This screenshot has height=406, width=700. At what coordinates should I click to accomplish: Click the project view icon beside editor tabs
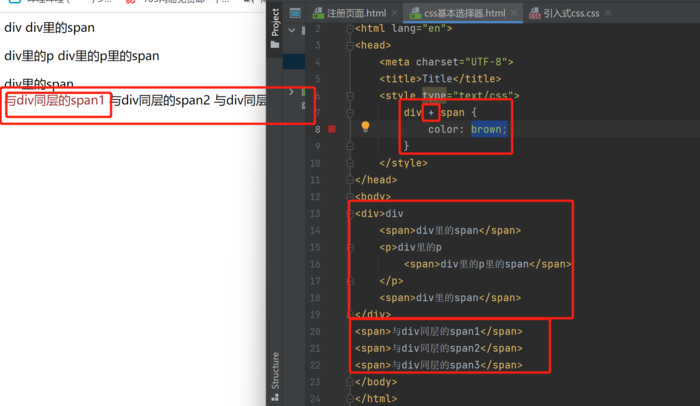click(x=295, y=13)
